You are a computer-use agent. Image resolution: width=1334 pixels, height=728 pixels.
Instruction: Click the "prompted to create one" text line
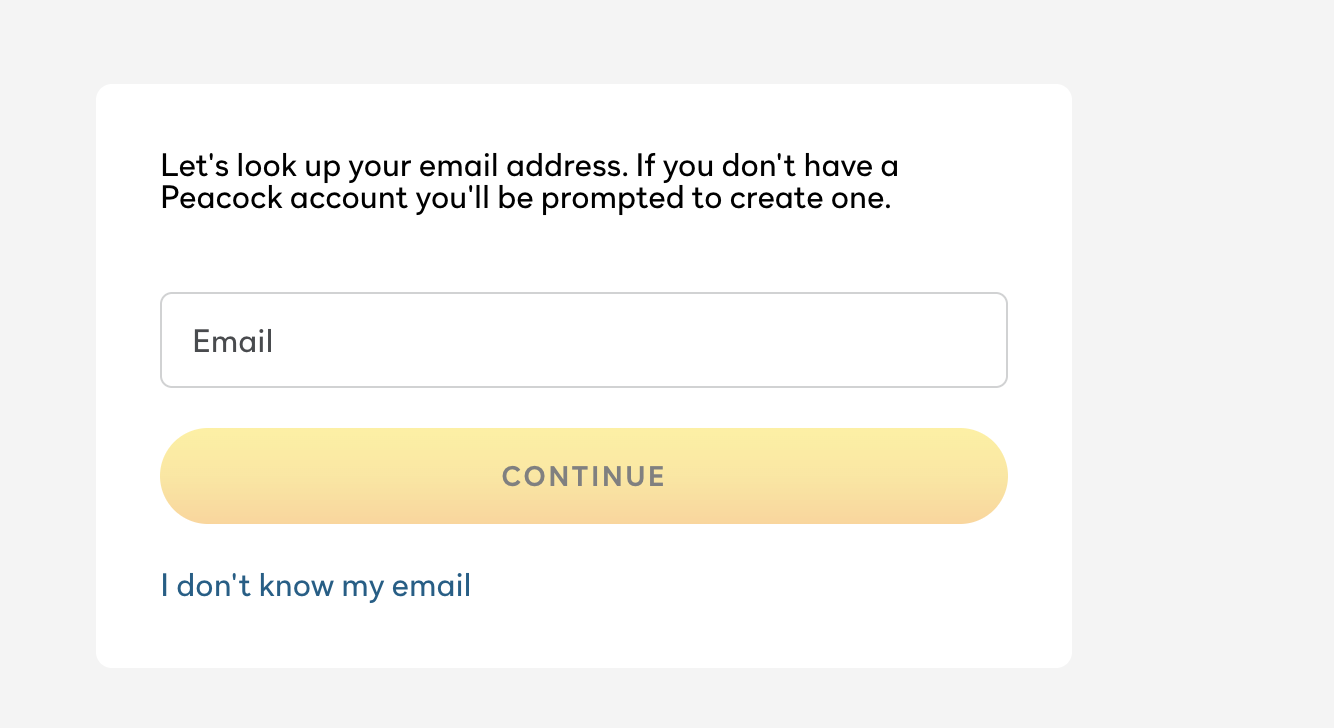(x=525, y=198)
